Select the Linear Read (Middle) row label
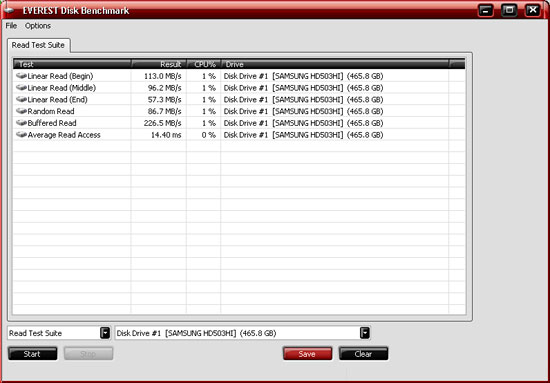 click(x=62, y=88)
